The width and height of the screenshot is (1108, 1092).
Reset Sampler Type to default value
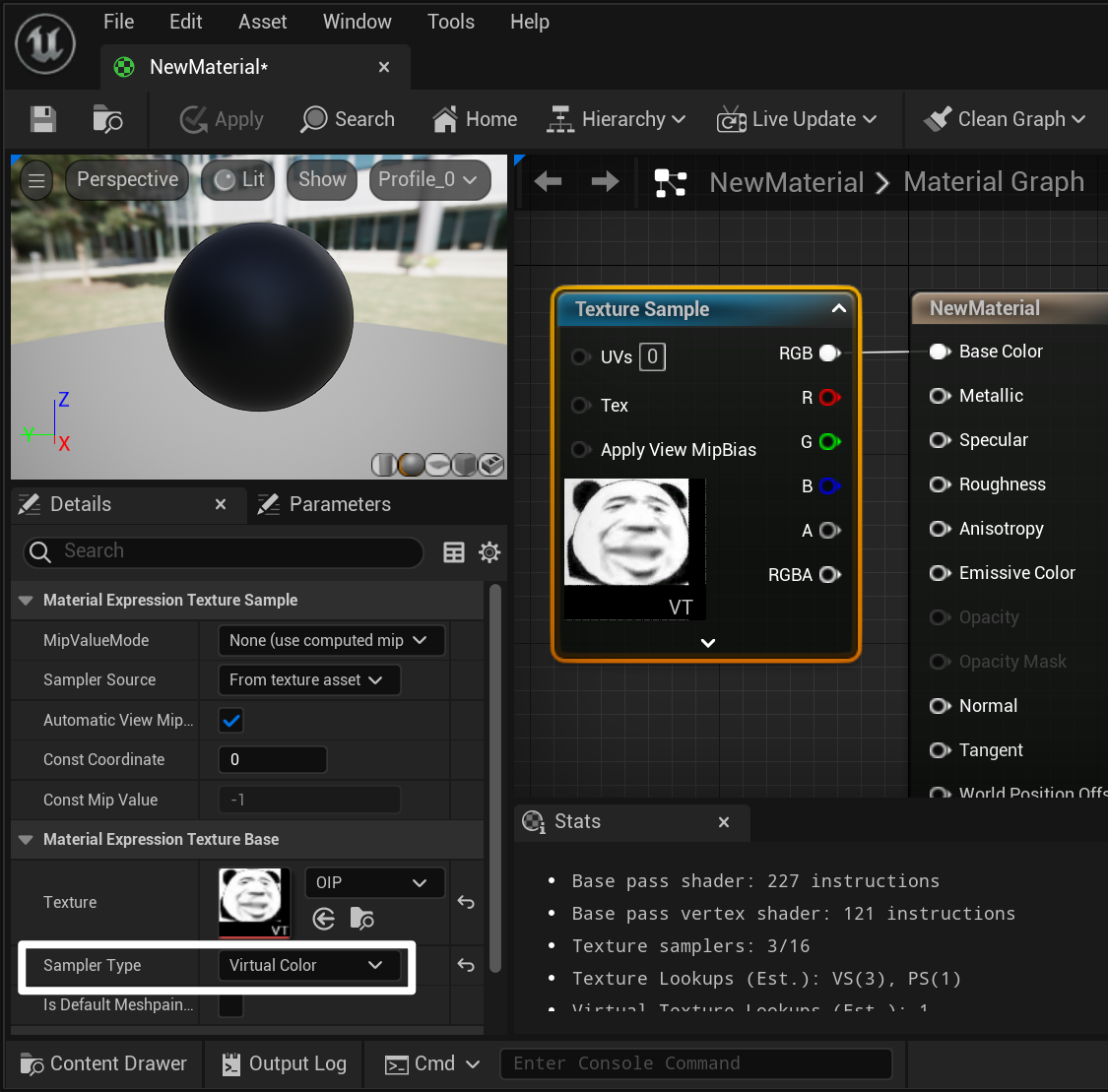466,965
